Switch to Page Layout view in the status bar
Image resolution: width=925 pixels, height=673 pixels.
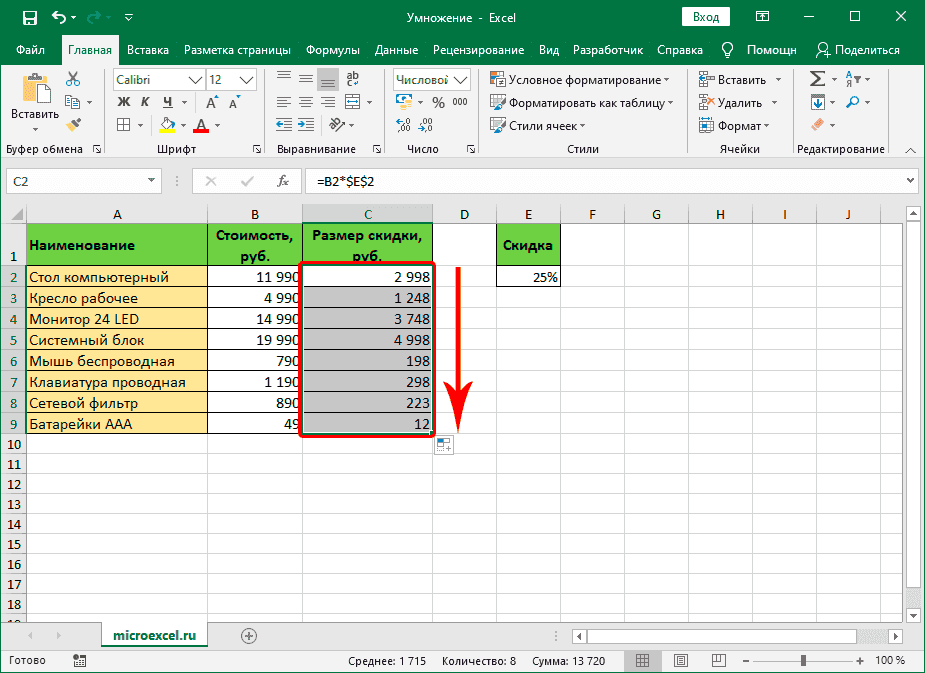point(681,661)
